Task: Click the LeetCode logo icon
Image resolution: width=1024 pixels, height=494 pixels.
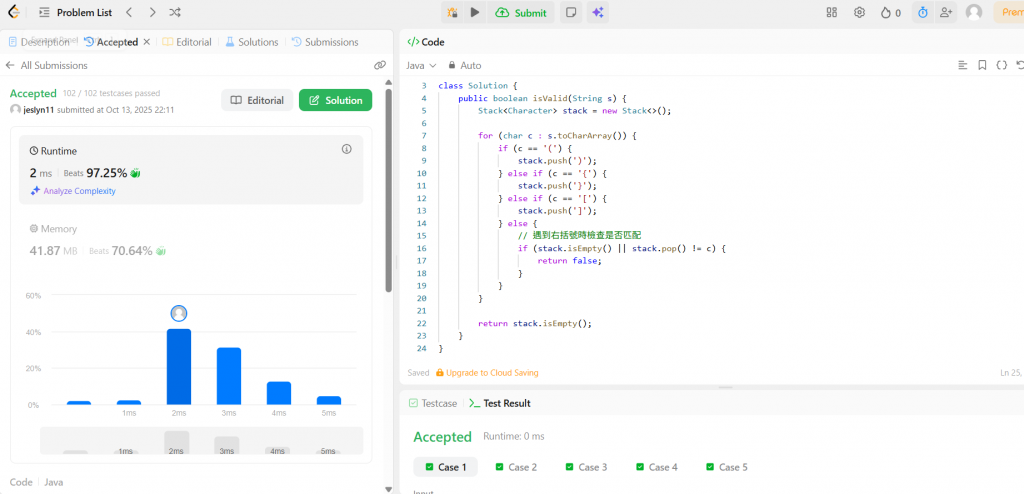Action: coord(14,12)
